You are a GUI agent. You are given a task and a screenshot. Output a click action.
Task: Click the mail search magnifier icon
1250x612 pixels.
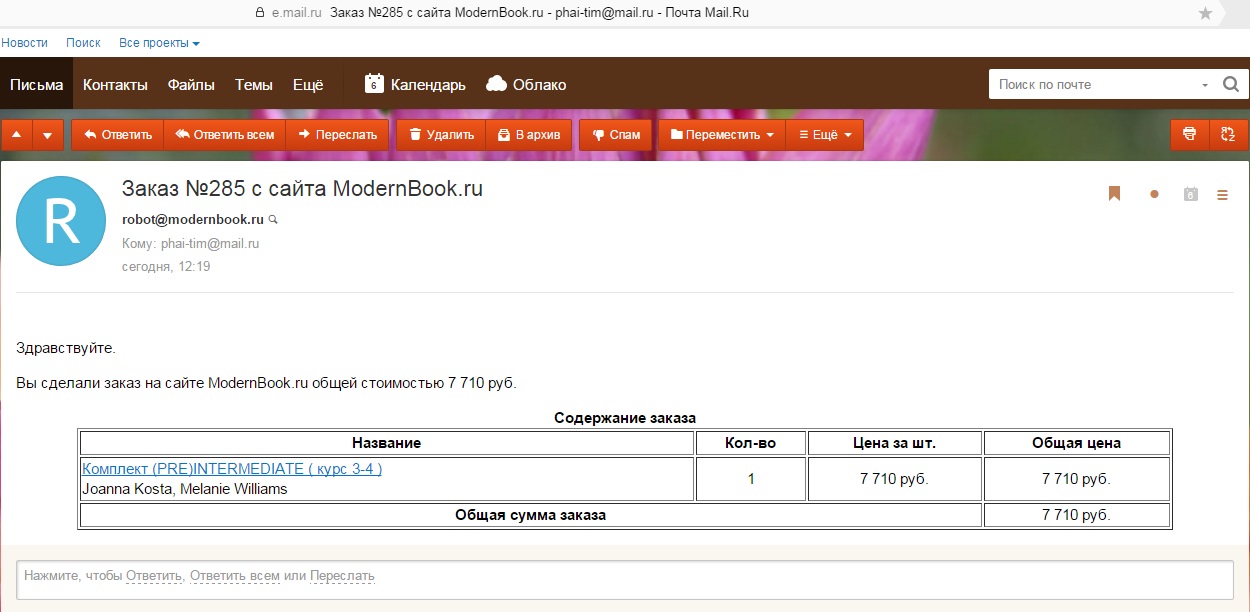[1231, 85]
